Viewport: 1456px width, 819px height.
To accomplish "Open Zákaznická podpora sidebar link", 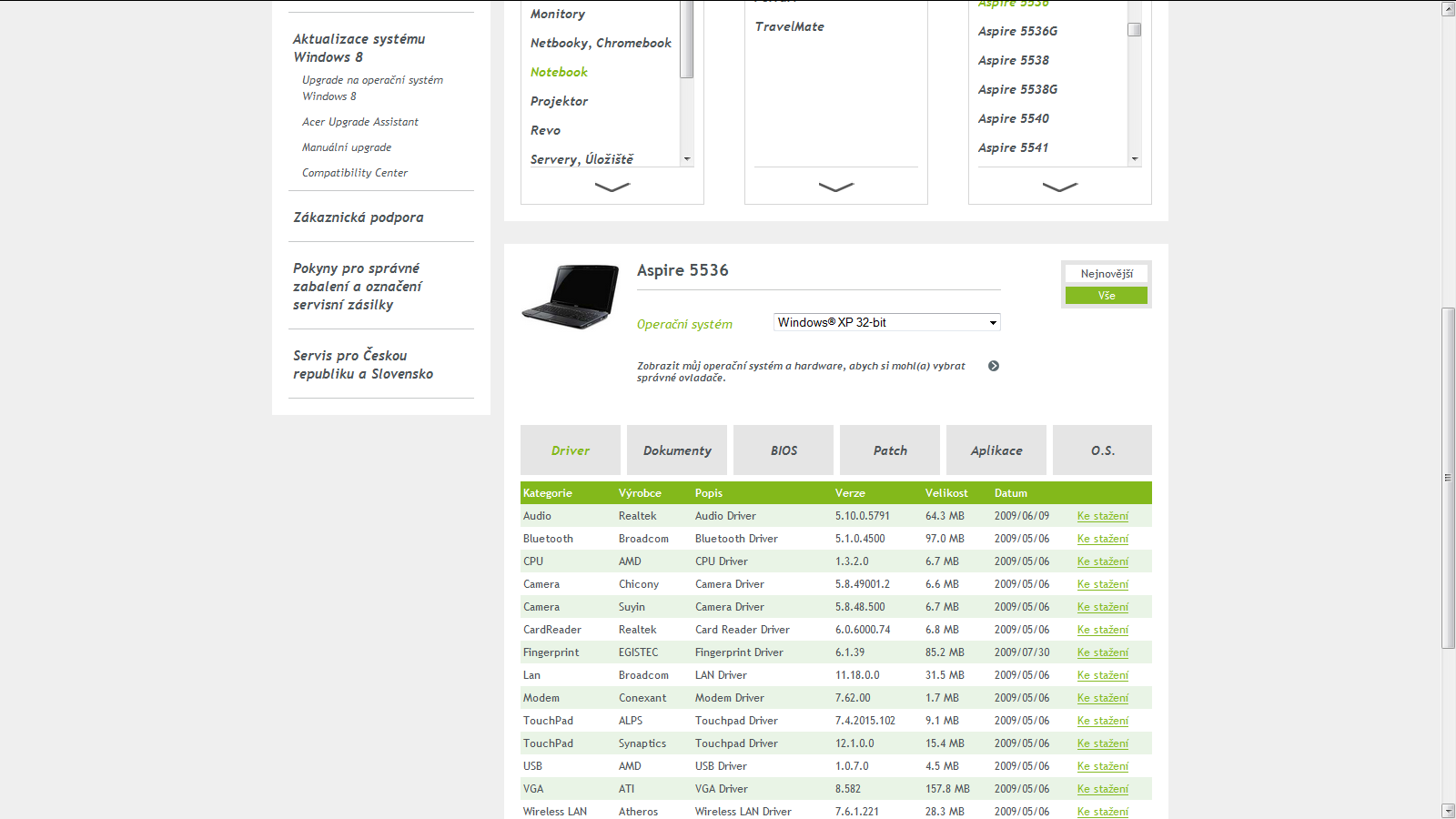I will (359, 217).
